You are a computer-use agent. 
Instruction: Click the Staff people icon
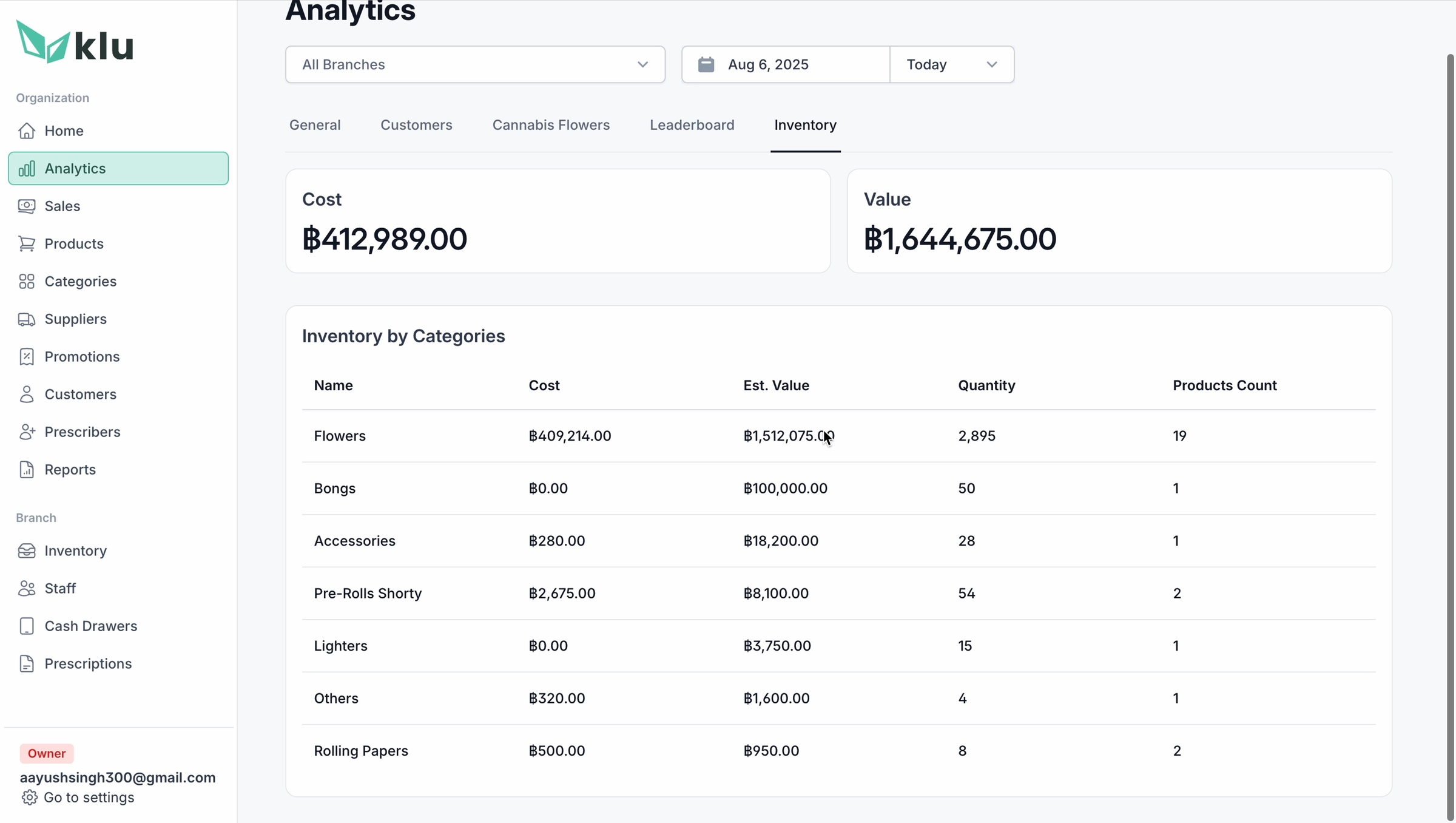tap(27, 588)
